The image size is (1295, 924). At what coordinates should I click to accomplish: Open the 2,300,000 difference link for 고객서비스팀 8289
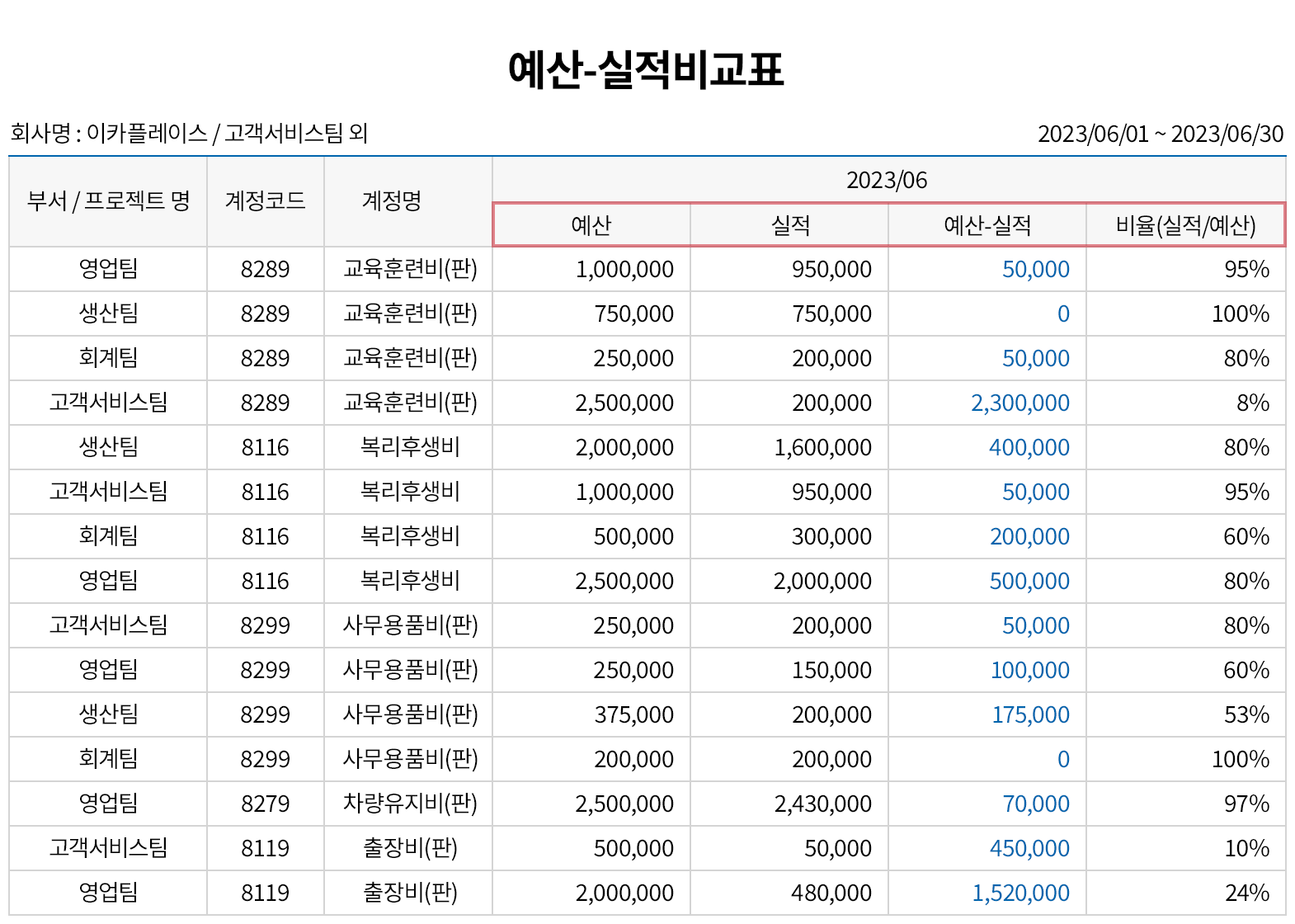click(1020, 403)
